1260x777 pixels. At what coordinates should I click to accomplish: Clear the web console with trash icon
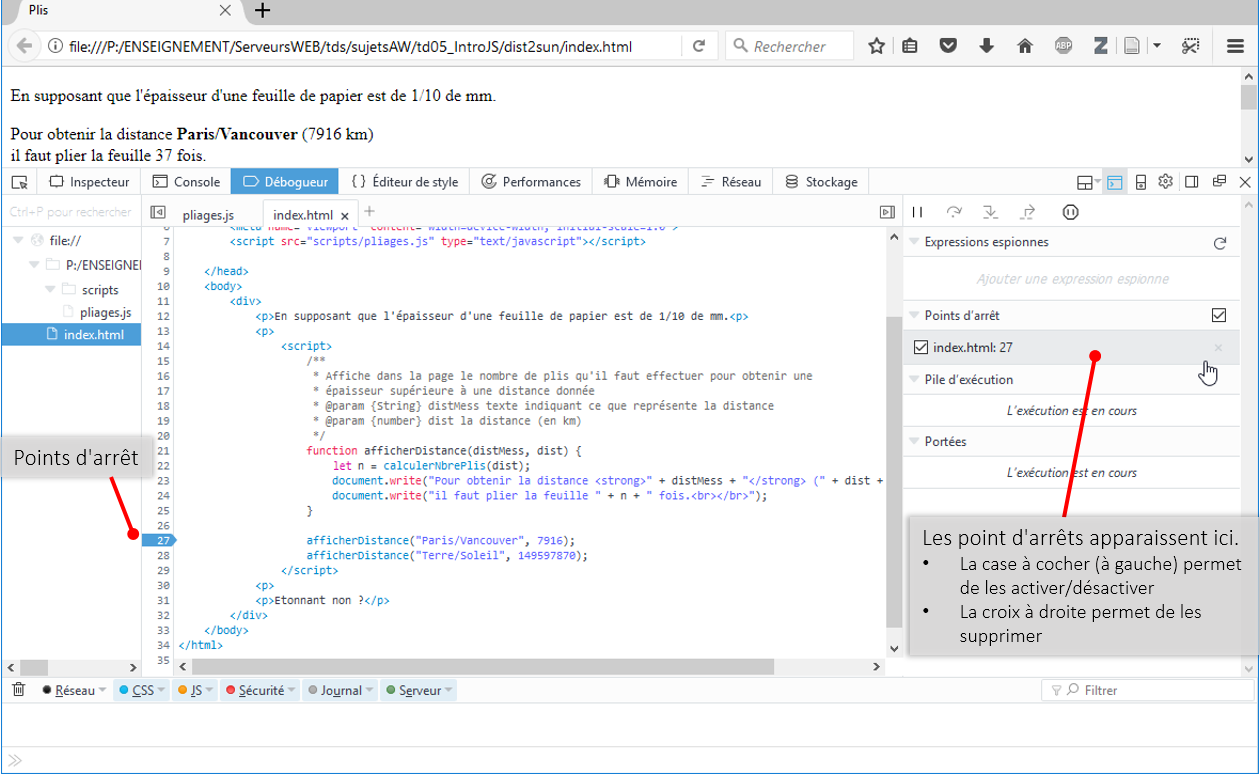click(x=18, y=690)
